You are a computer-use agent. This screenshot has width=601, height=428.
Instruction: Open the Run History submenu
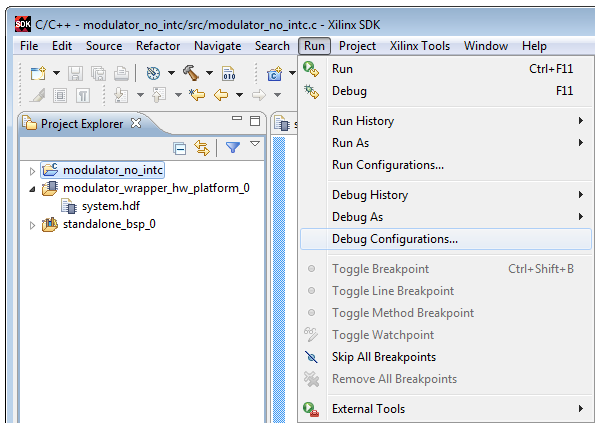446,121
